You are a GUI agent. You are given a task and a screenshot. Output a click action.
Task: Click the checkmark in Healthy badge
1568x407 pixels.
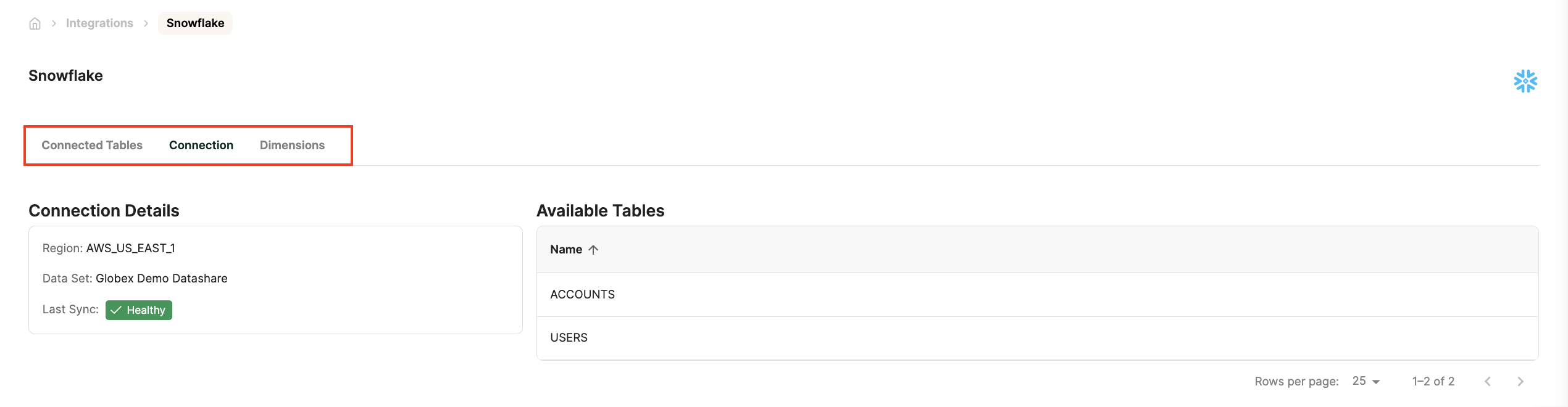(116, 310)
